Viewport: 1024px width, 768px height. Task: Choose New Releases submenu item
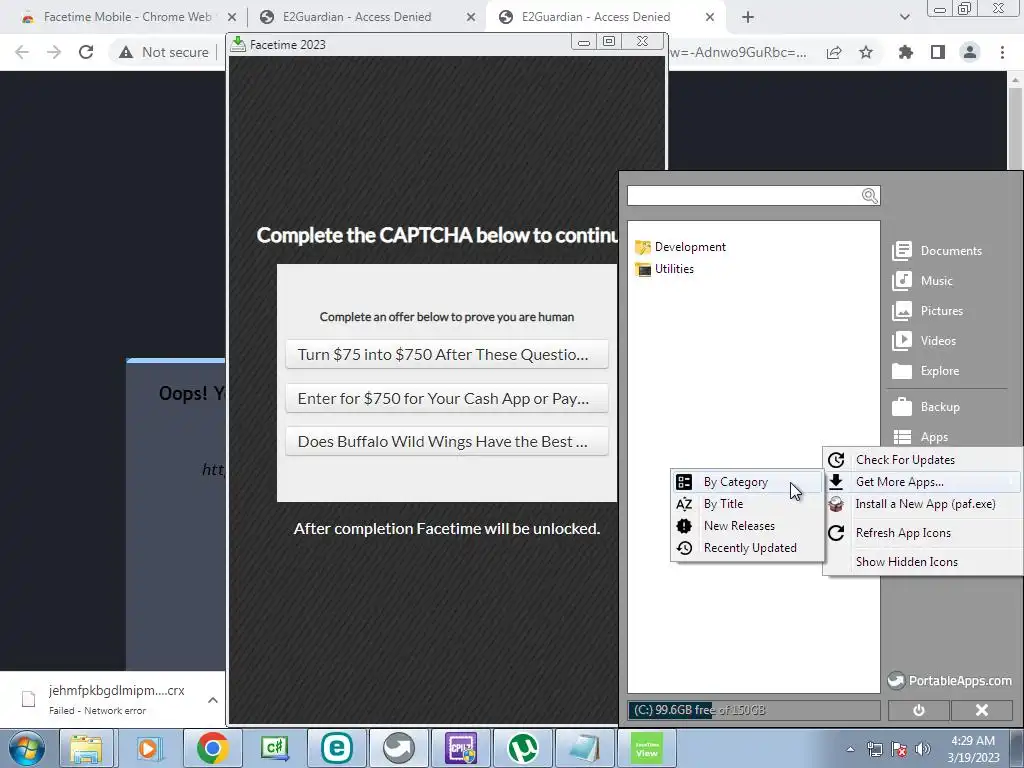[x=747, y=526]
